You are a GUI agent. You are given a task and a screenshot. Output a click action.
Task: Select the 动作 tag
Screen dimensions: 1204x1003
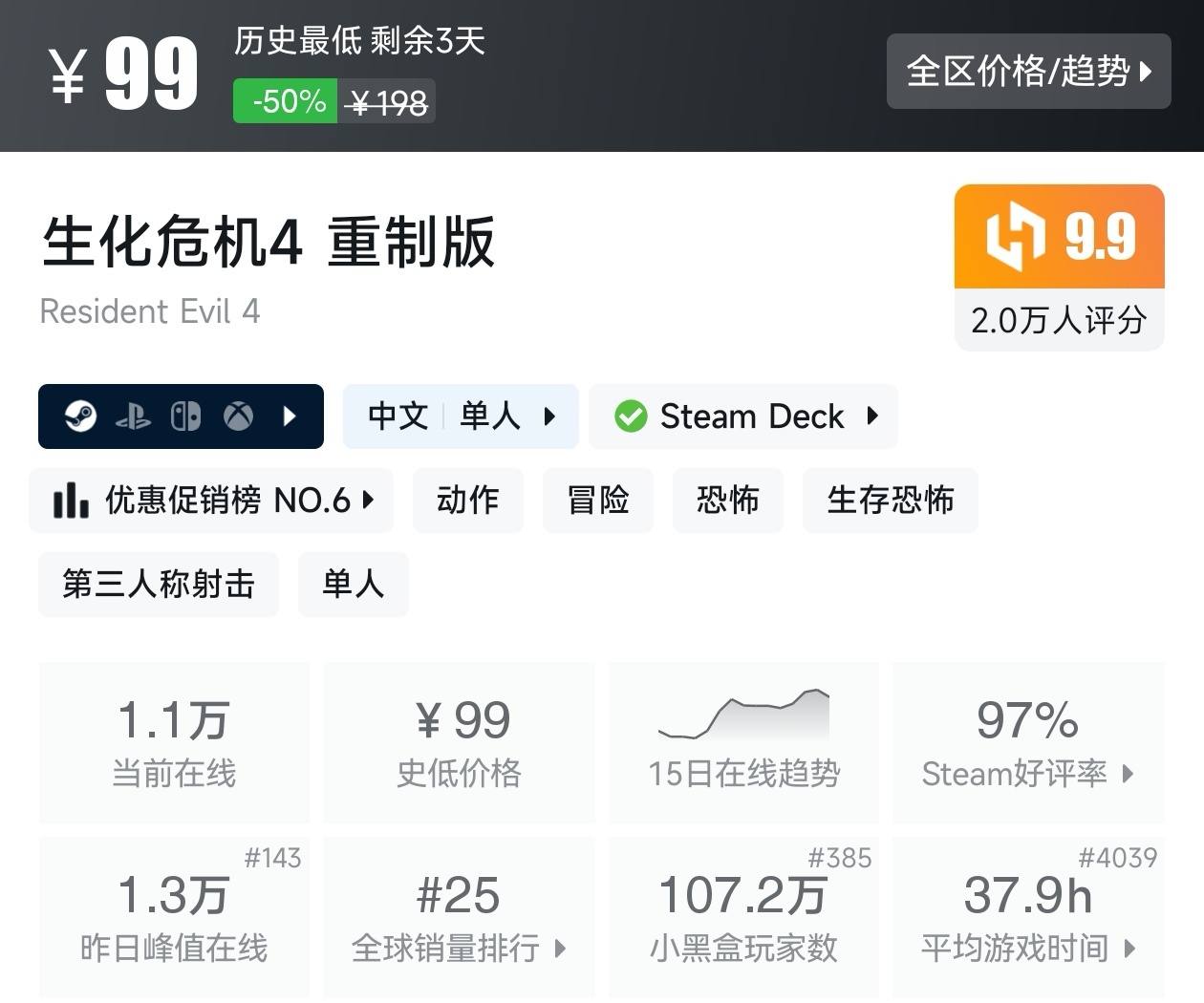point(467,500)
